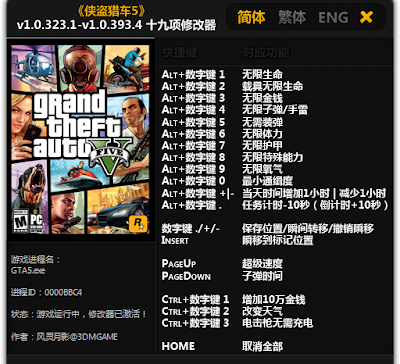Click the PageUp hotkey label
This screenshot has height=364, width=400.
click(x=179, y=264)
